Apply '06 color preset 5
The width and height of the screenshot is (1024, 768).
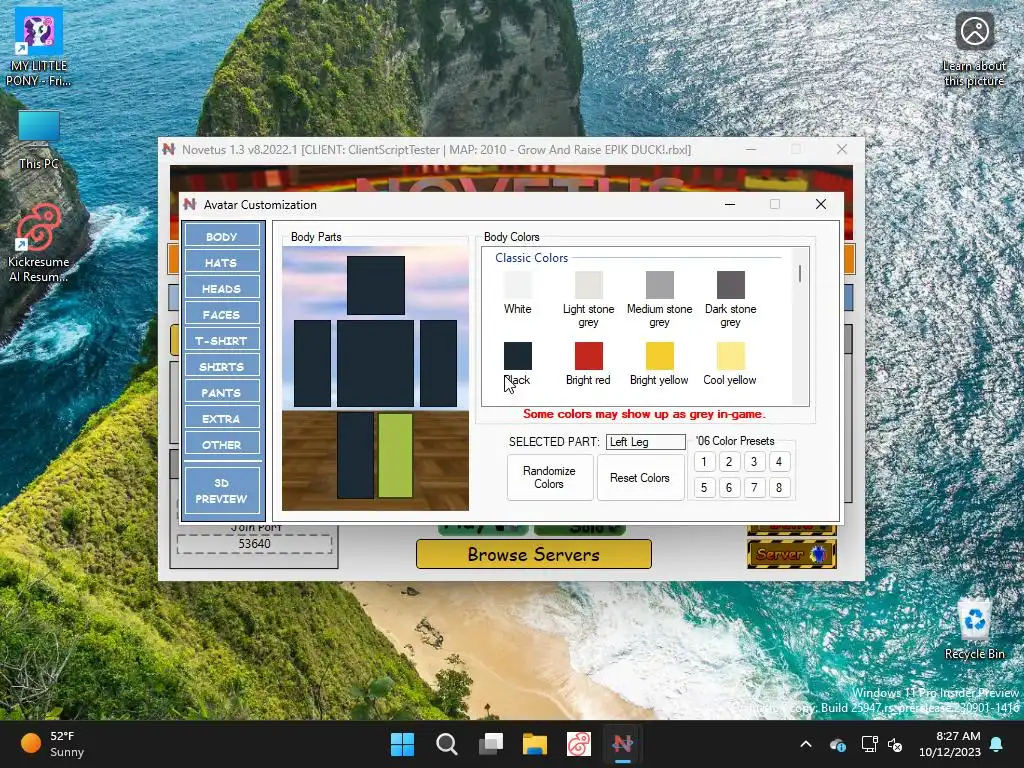704,487
